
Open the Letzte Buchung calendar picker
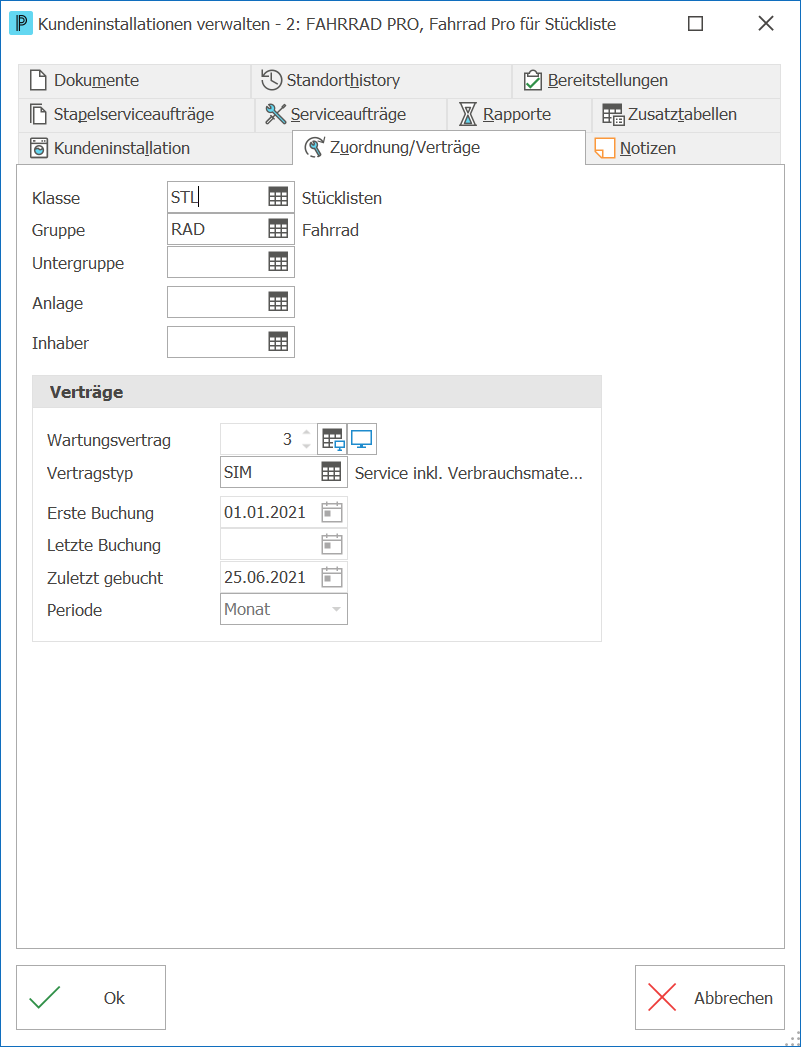[x=332, y=544]
